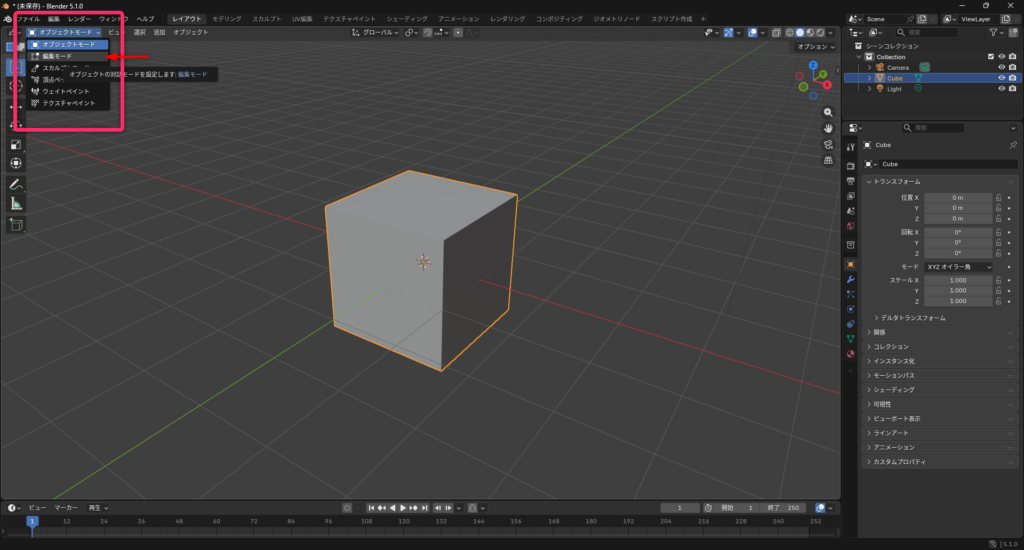Lock 位置 X with padlock icon
The height and width of the screenshot is (550, 1024).
click(999, 197)
